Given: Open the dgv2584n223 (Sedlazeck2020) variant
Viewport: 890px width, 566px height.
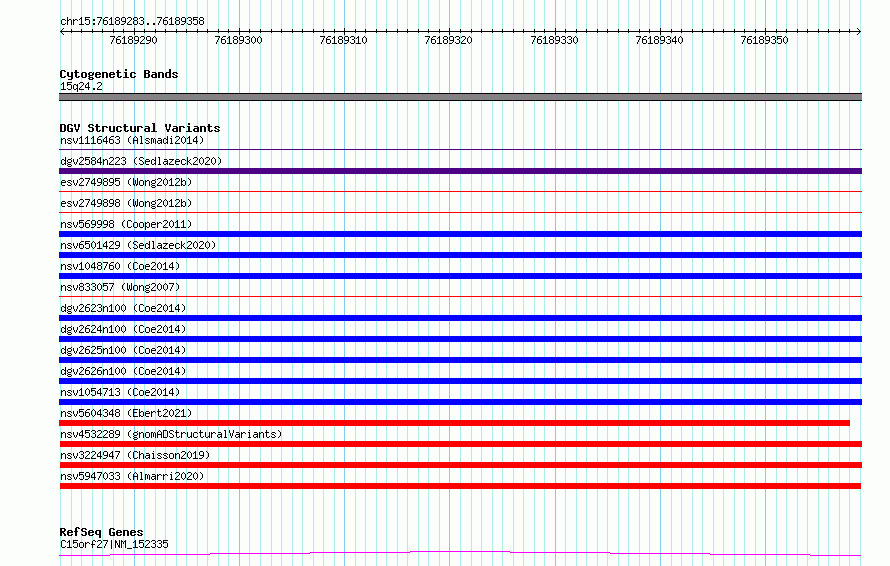Looking at the screenshot, I should 141,161.
